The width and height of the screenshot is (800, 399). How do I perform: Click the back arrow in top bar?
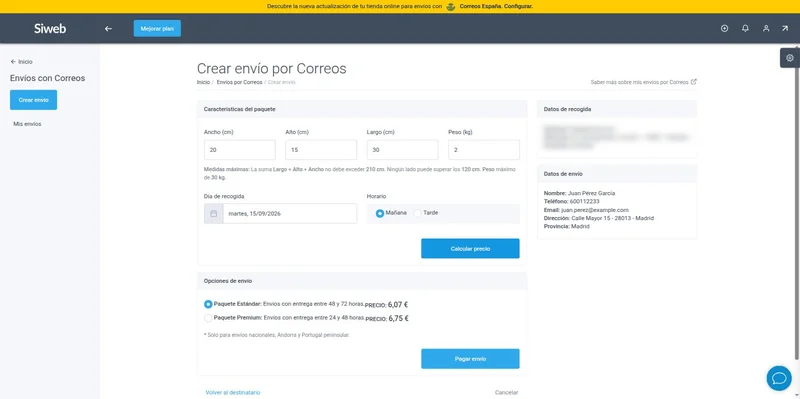point(108,29)
